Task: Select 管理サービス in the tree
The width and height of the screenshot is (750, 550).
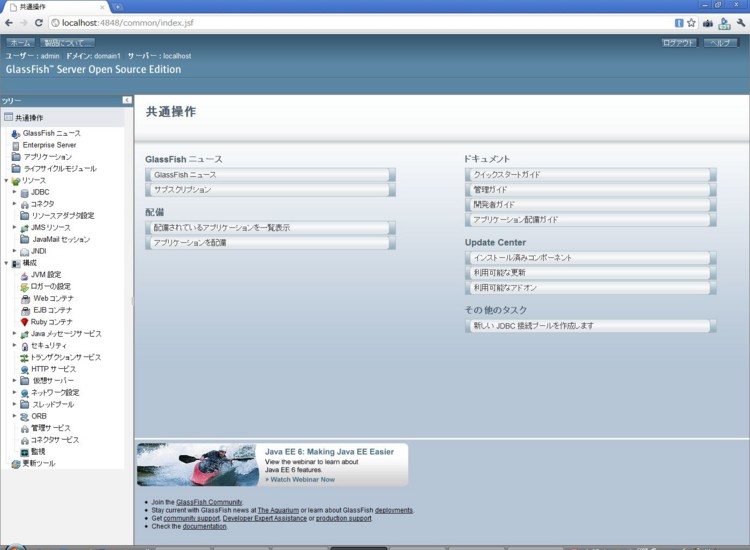Action: point(51,428)
